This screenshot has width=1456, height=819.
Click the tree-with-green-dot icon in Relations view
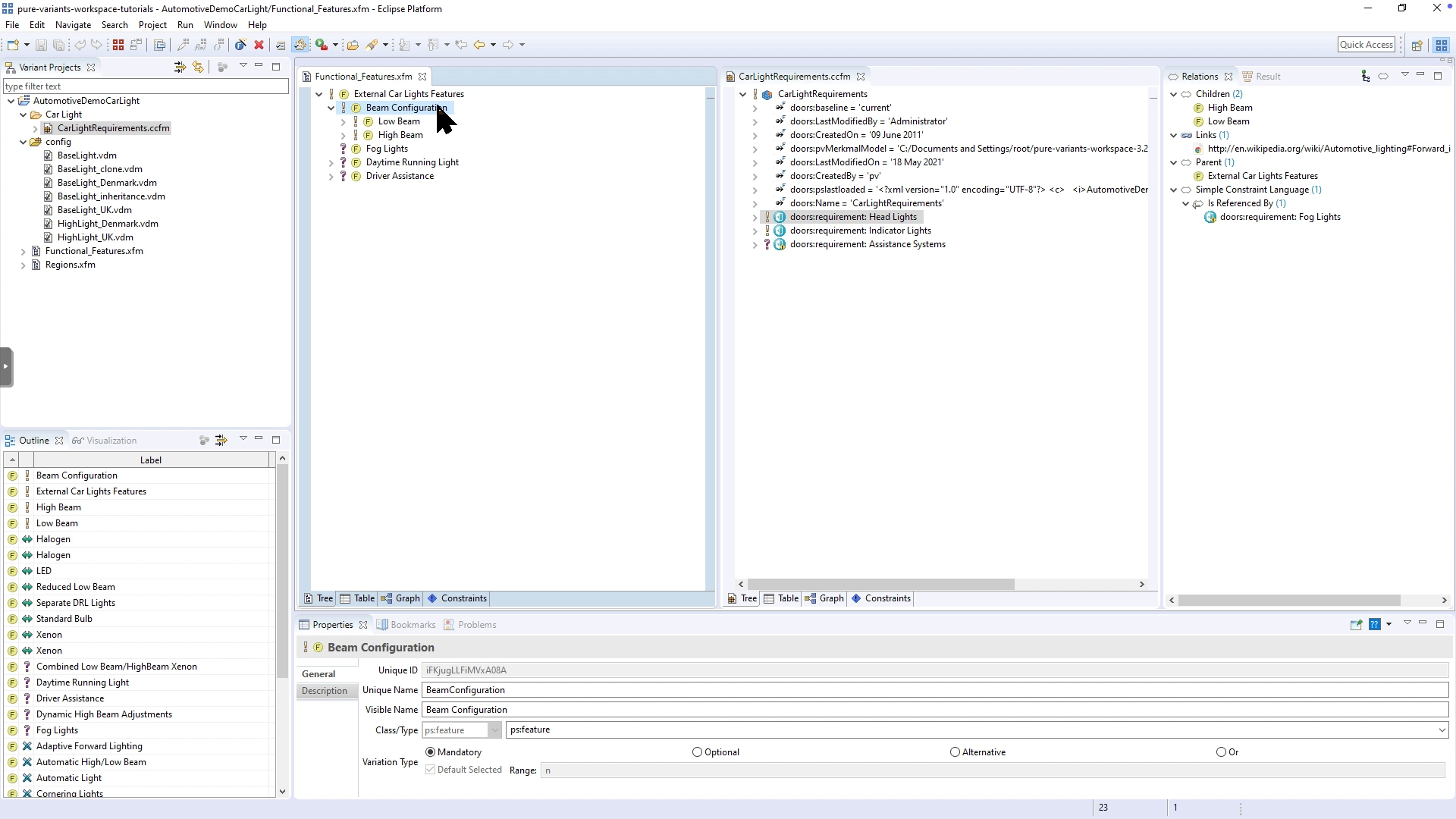(1365, 76)
